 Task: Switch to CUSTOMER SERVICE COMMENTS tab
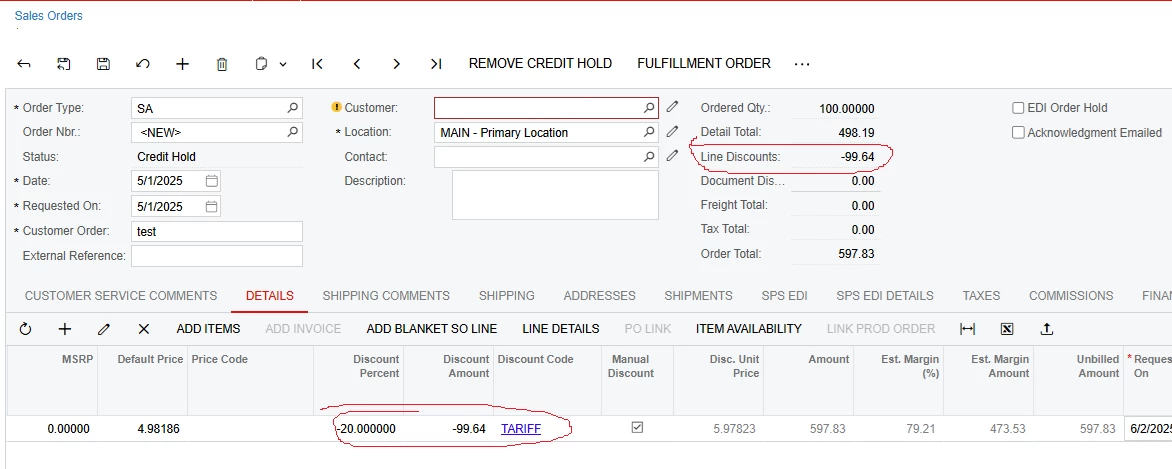(121, 295)
